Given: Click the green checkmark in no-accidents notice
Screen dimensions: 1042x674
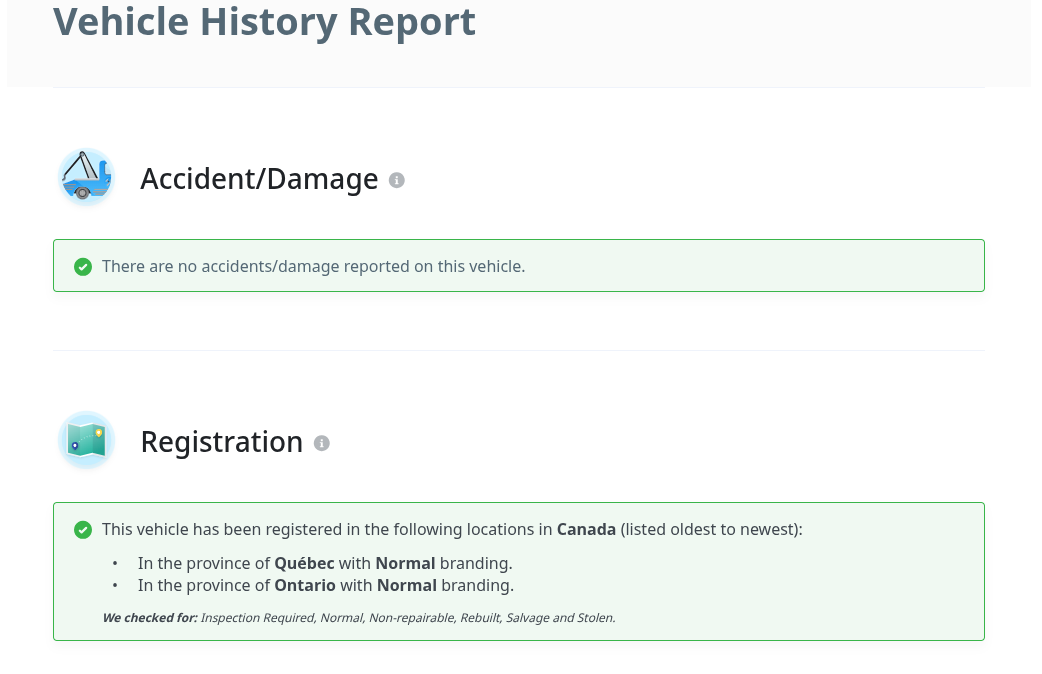Looking at the screenshot, I should pyautogui.click(x=83, y=266).
